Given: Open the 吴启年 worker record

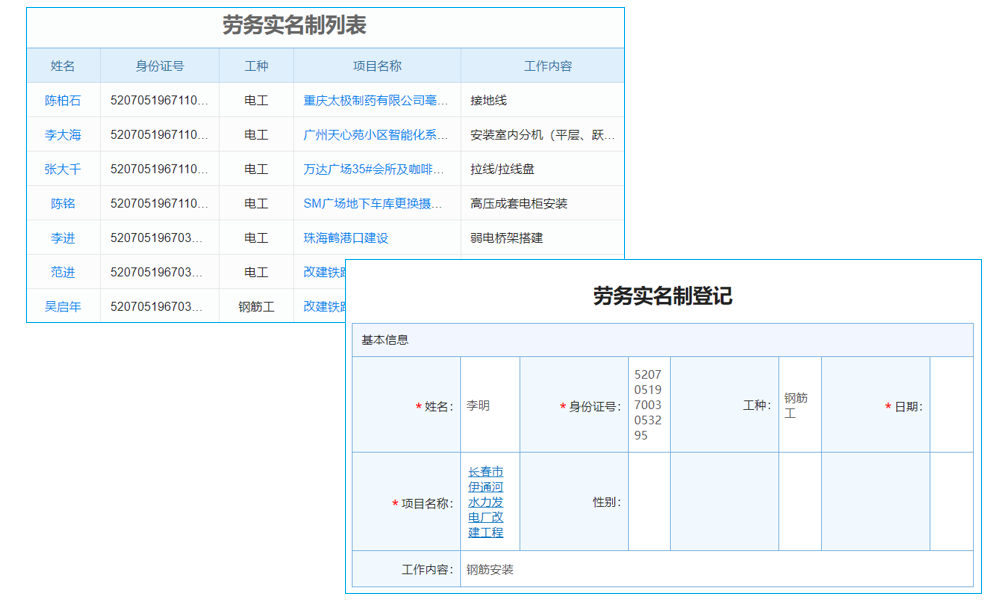Looking at the screenshot, I should click(x=63, y=306).
